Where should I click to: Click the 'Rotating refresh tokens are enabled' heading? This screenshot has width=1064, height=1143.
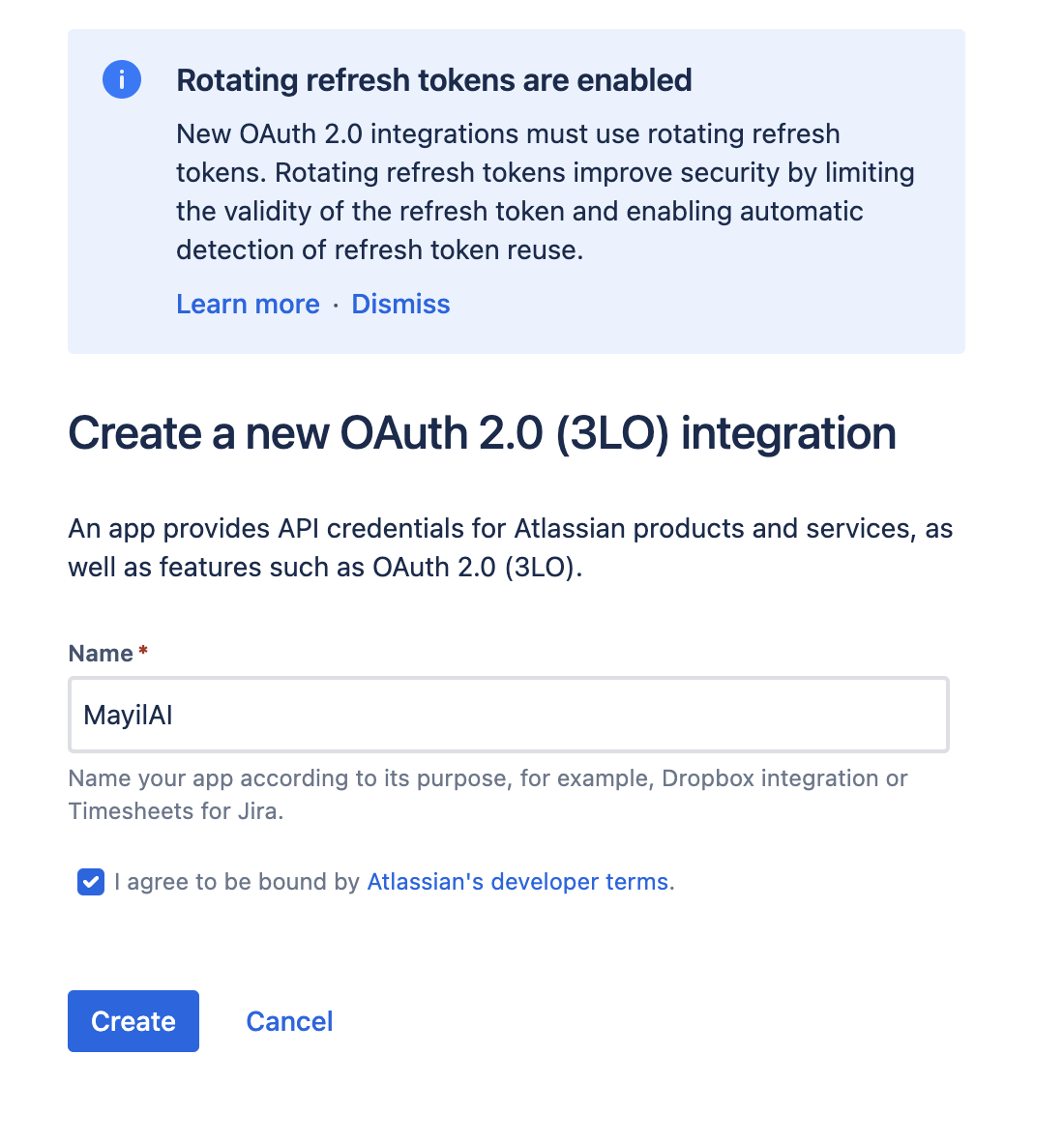(433, 80)
